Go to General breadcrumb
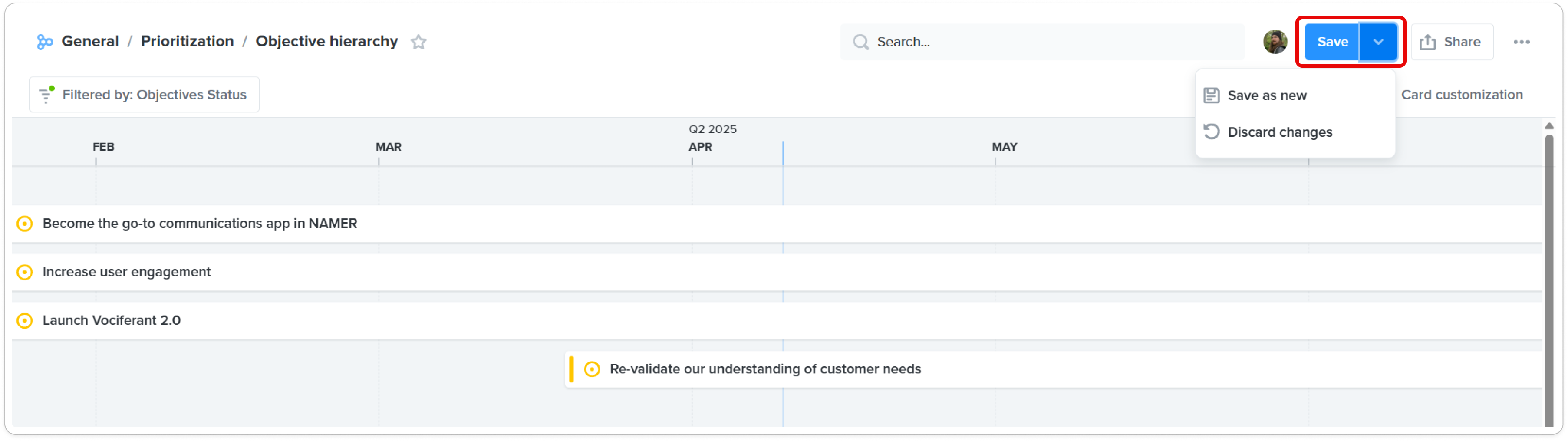Image resolution: width=1568 pixels, height=441 pixels. point(90,41)
